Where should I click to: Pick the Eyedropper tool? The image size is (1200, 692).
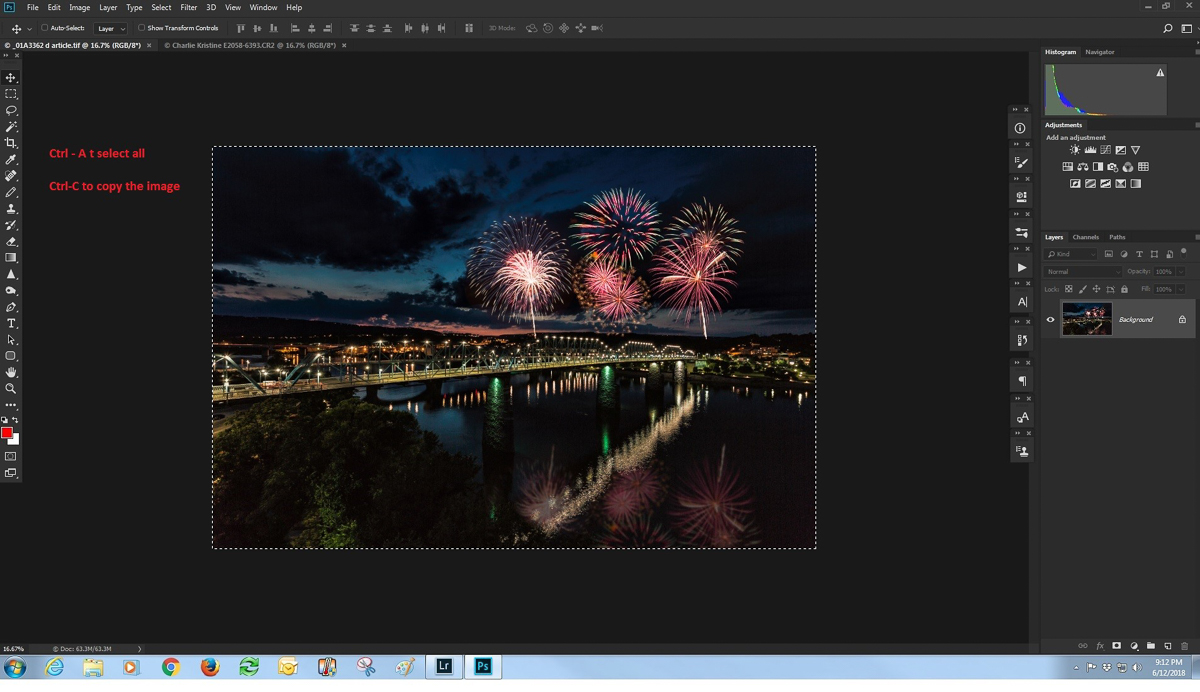point(11,160)
